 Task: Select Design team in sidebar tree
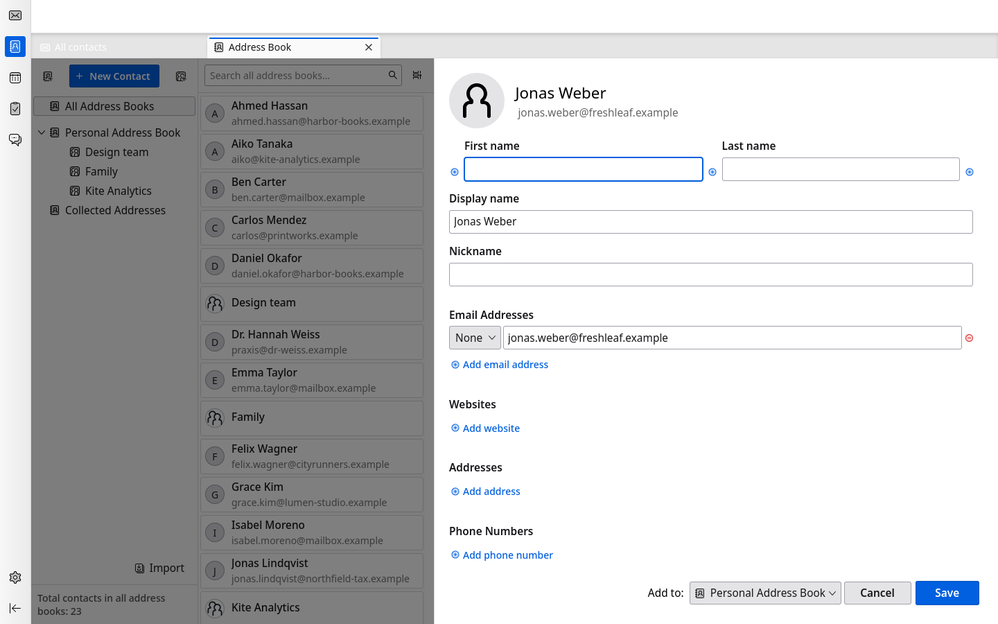click(116, 152)
